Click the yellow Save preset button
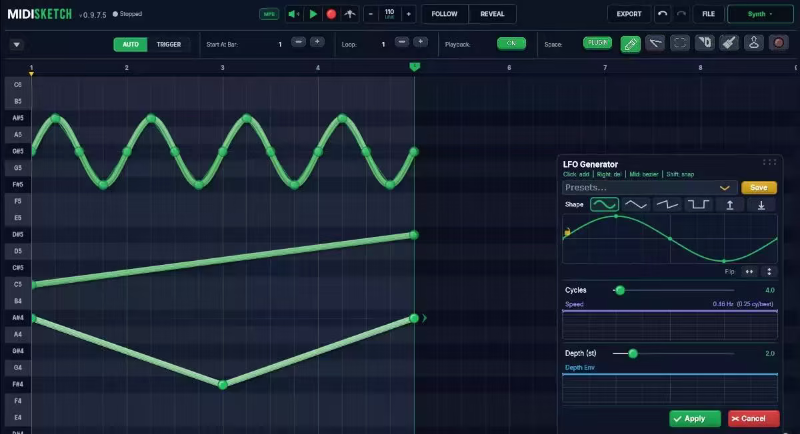The height and width of the screenshot is (434, 800). tap(759, 188)
